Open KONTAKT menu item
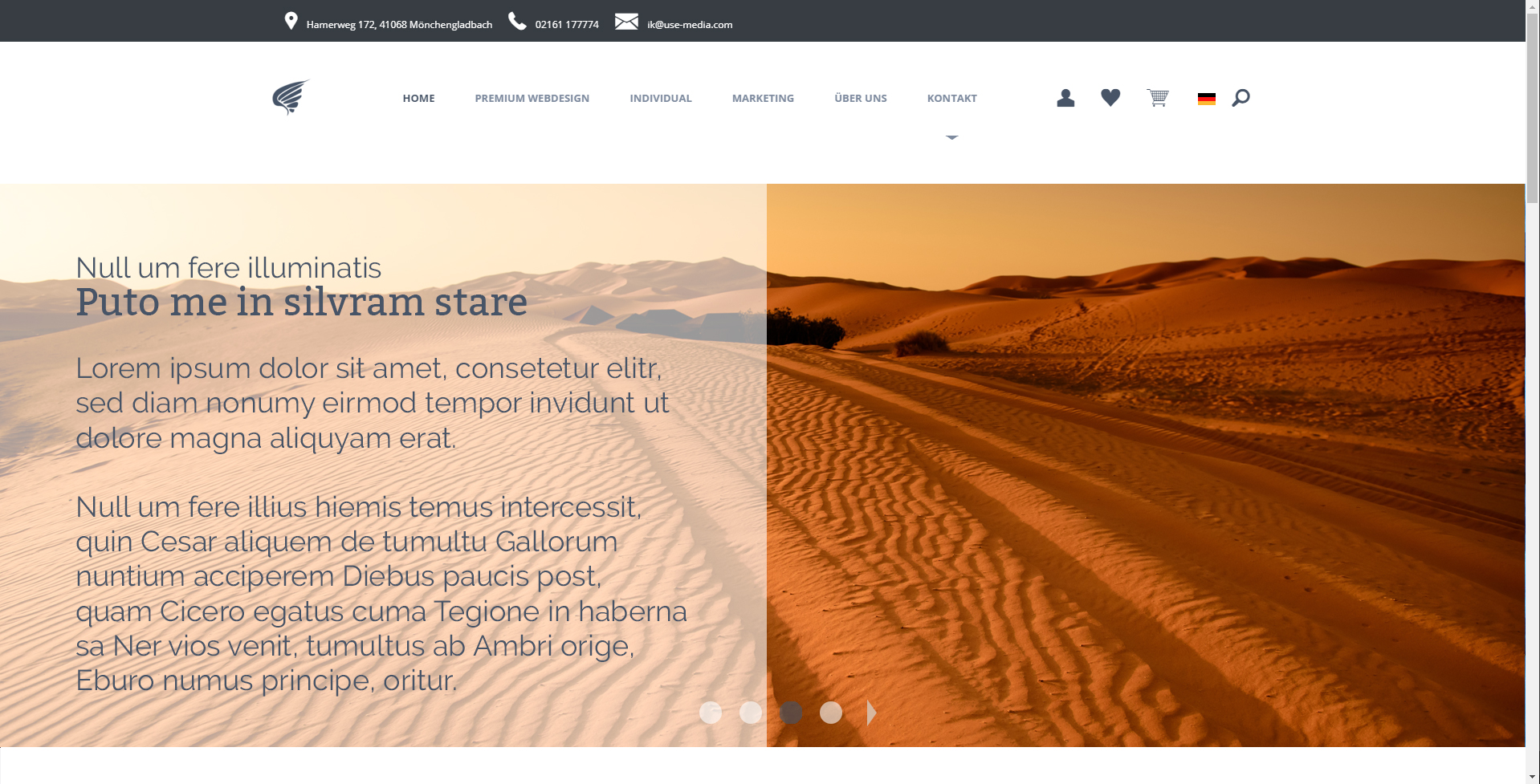This screenshot has height=784, width=1540. [952, 98]
